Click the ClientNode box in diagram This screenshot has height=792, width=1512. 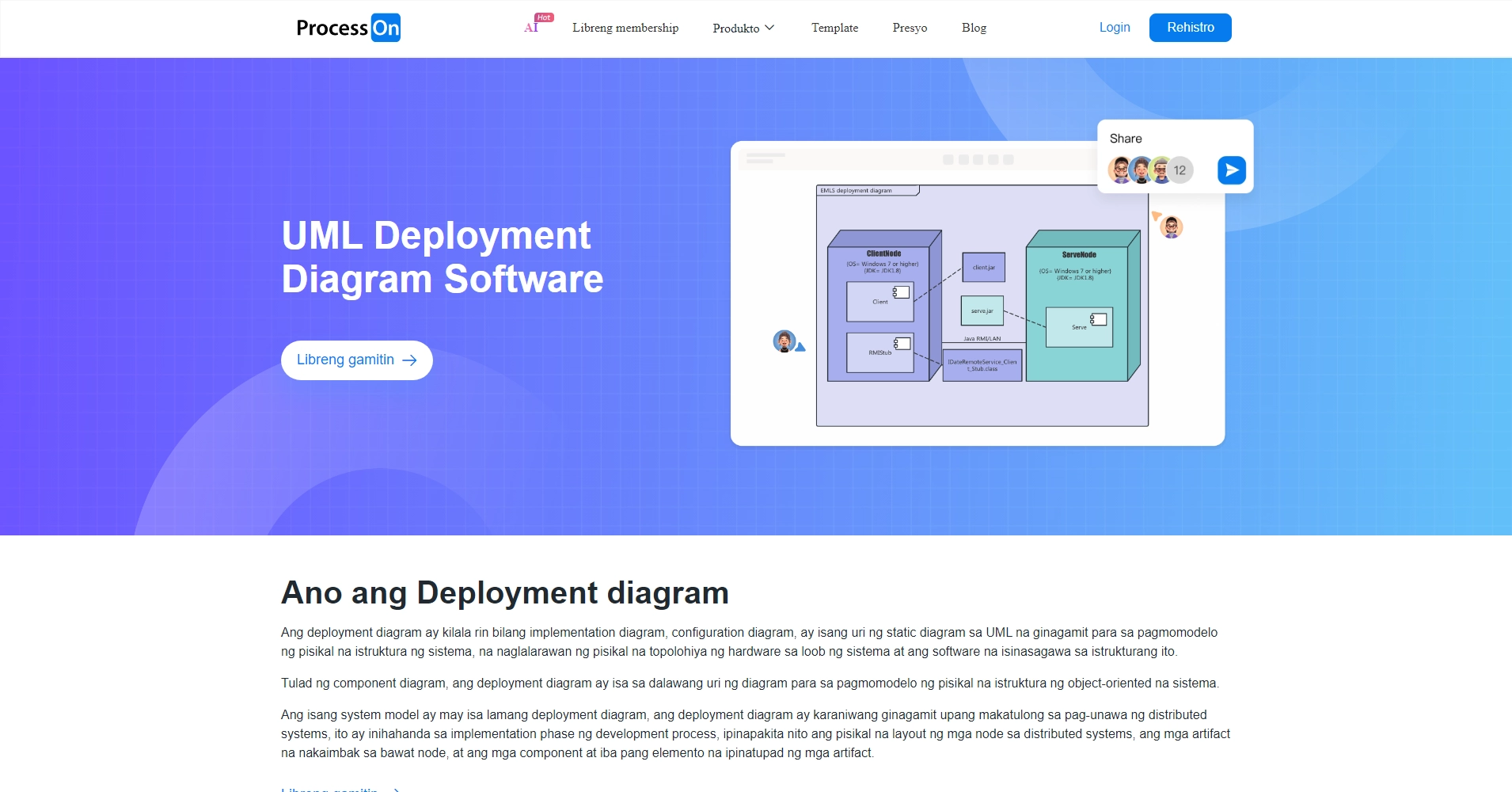(884, 306)
